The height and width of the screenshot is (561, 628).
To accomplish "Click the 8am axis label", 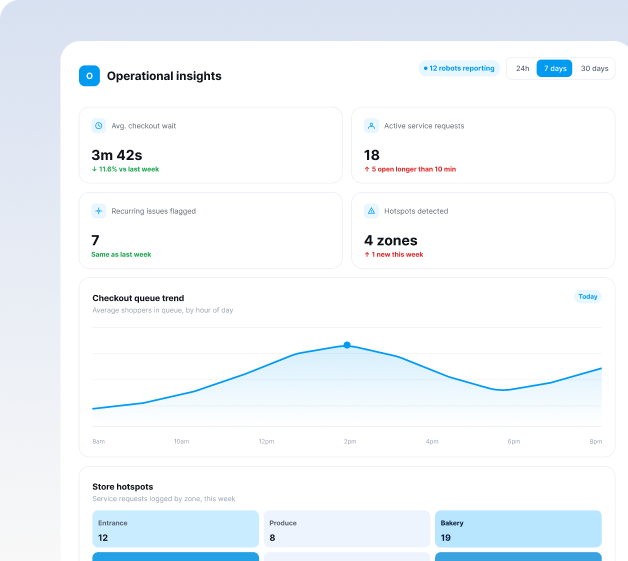I will (99, 441).
